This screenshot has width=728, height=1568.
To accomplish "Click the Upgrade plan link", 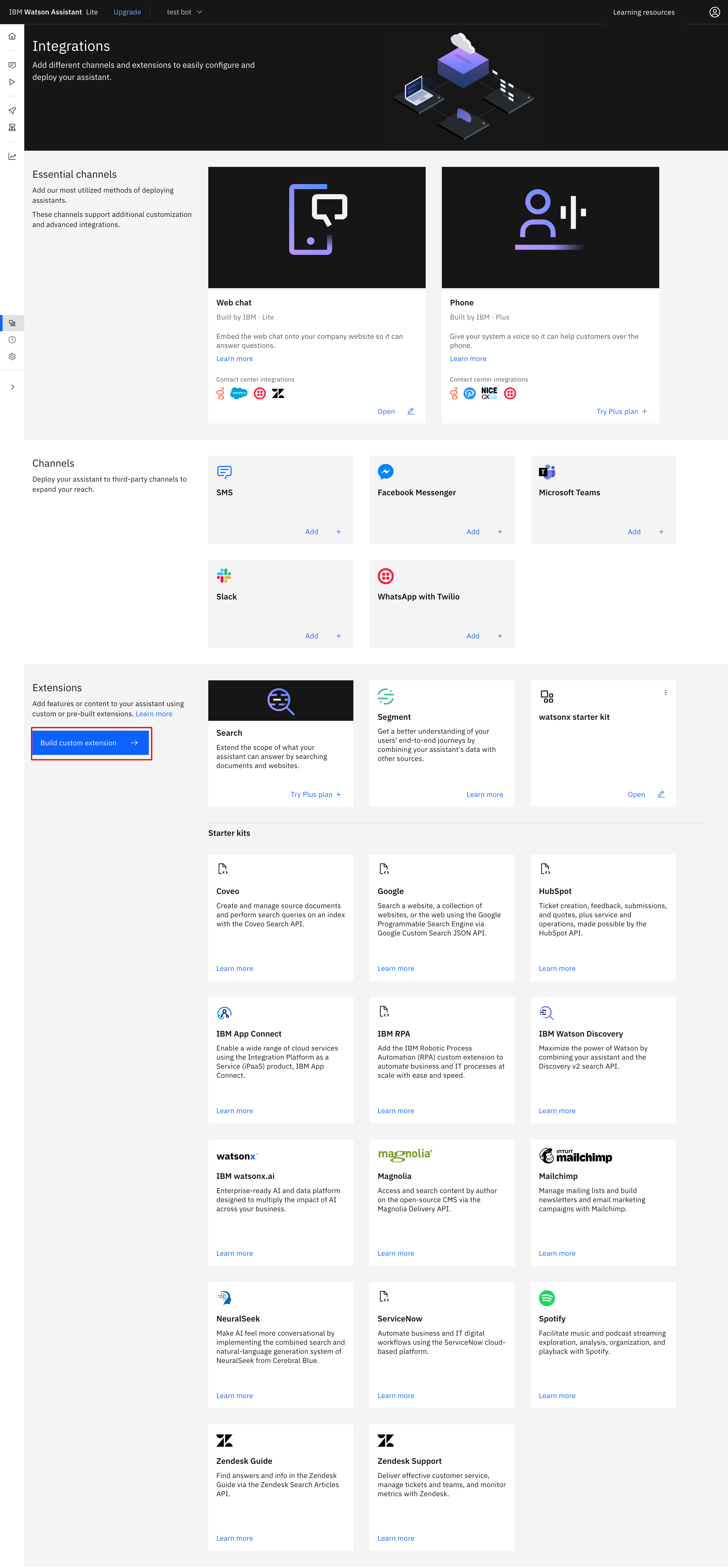I will (x=127, y=12).
